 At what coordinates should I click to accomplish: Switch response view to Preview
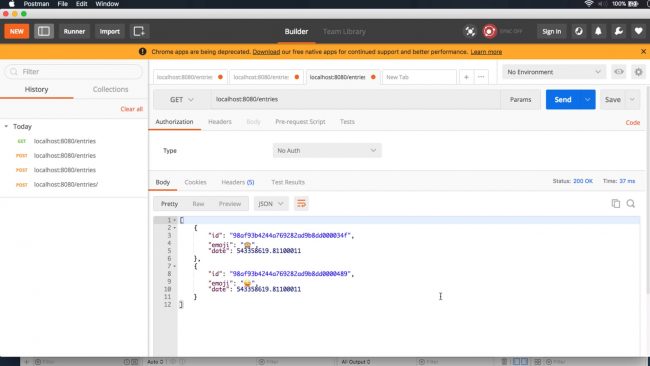230,204
